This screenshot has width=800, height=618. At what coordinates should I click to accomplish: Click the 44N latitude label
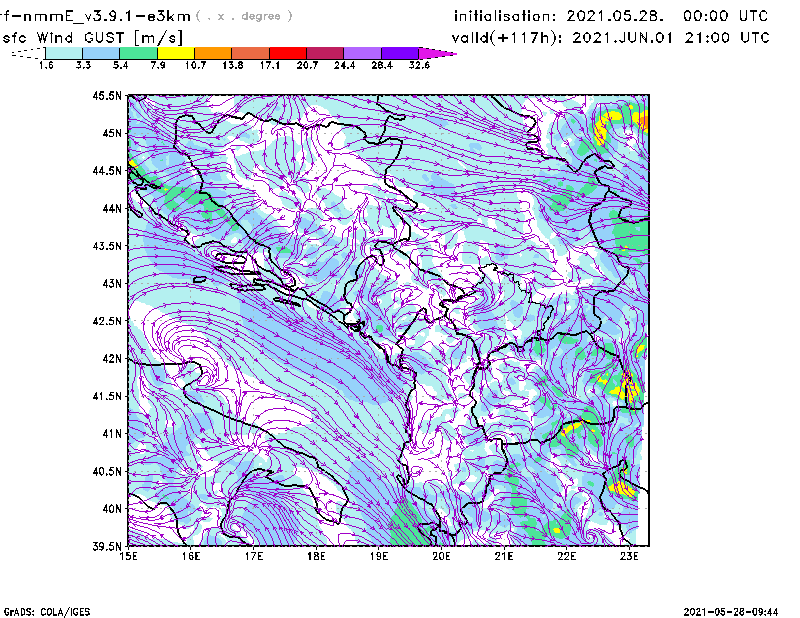pyautogui.click(x=112, y=209)
